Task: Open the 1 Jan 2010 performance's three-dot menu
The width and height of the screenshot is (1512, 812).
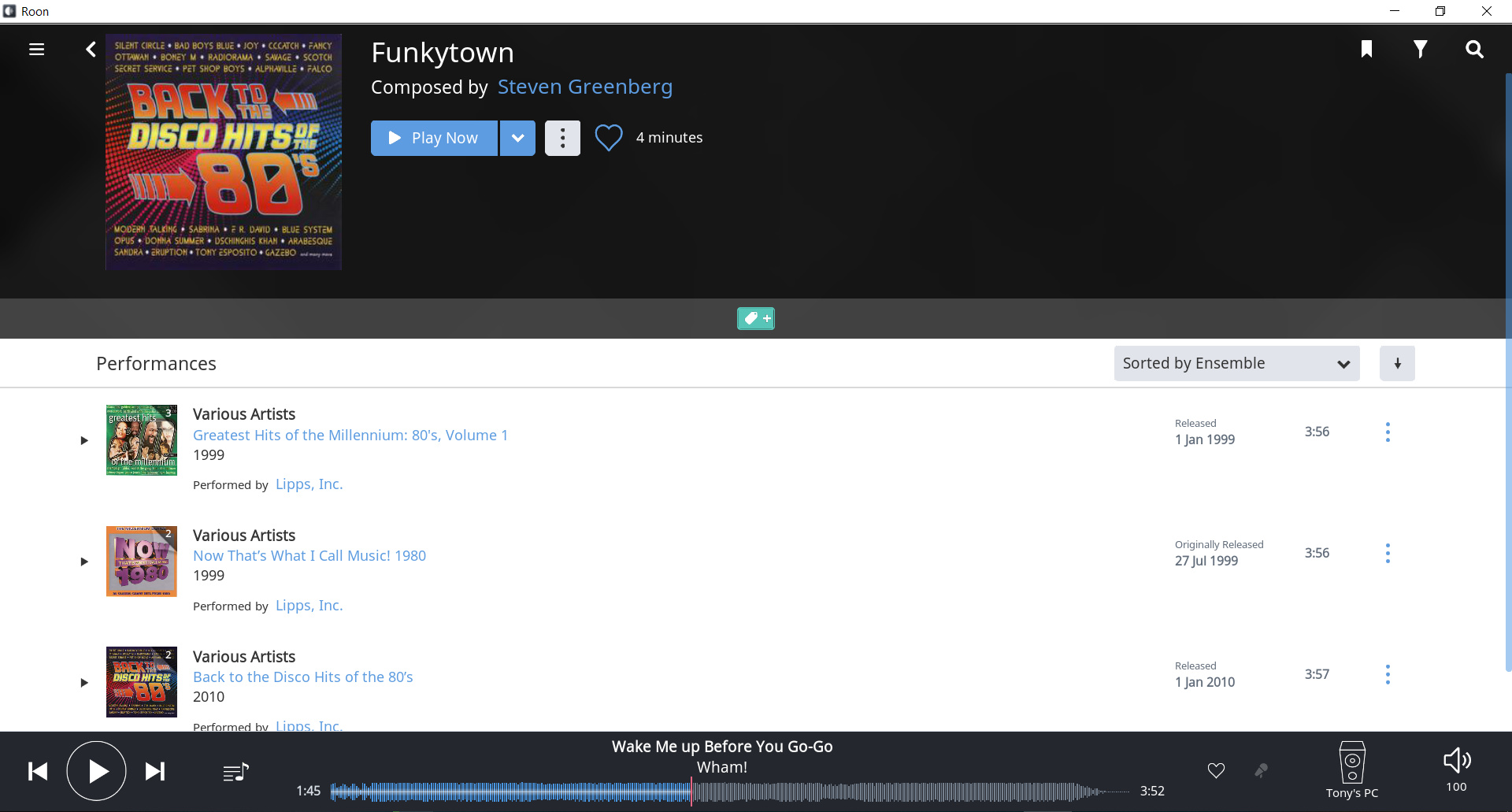Action: (1388, 674)
